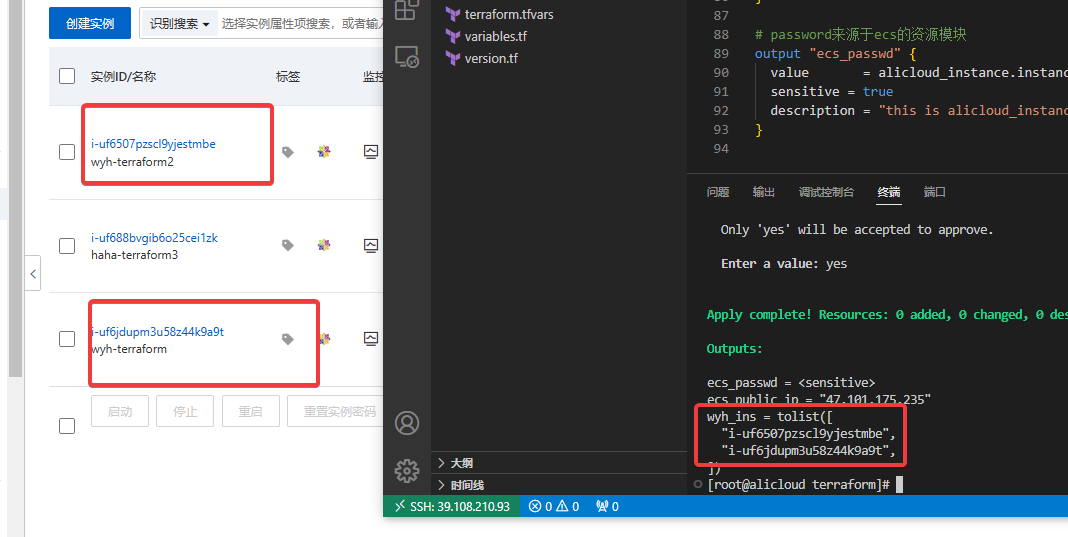Expand the 大纲 section

click(559, 463)
